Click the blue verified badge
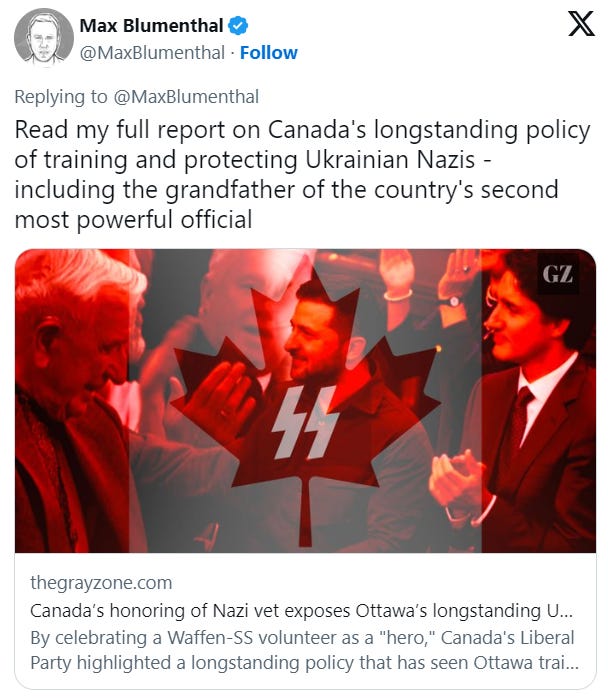The image size is (608, 698). coord(238,26)
